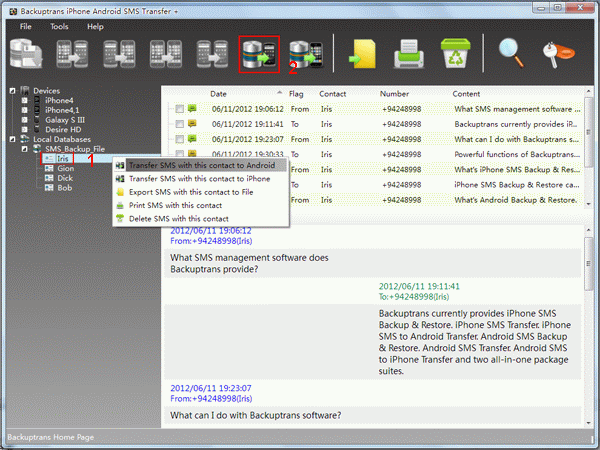The image size is (600, 450).
Task: Click the Export SMS with this contact to File entry
Action: [201, 192]
